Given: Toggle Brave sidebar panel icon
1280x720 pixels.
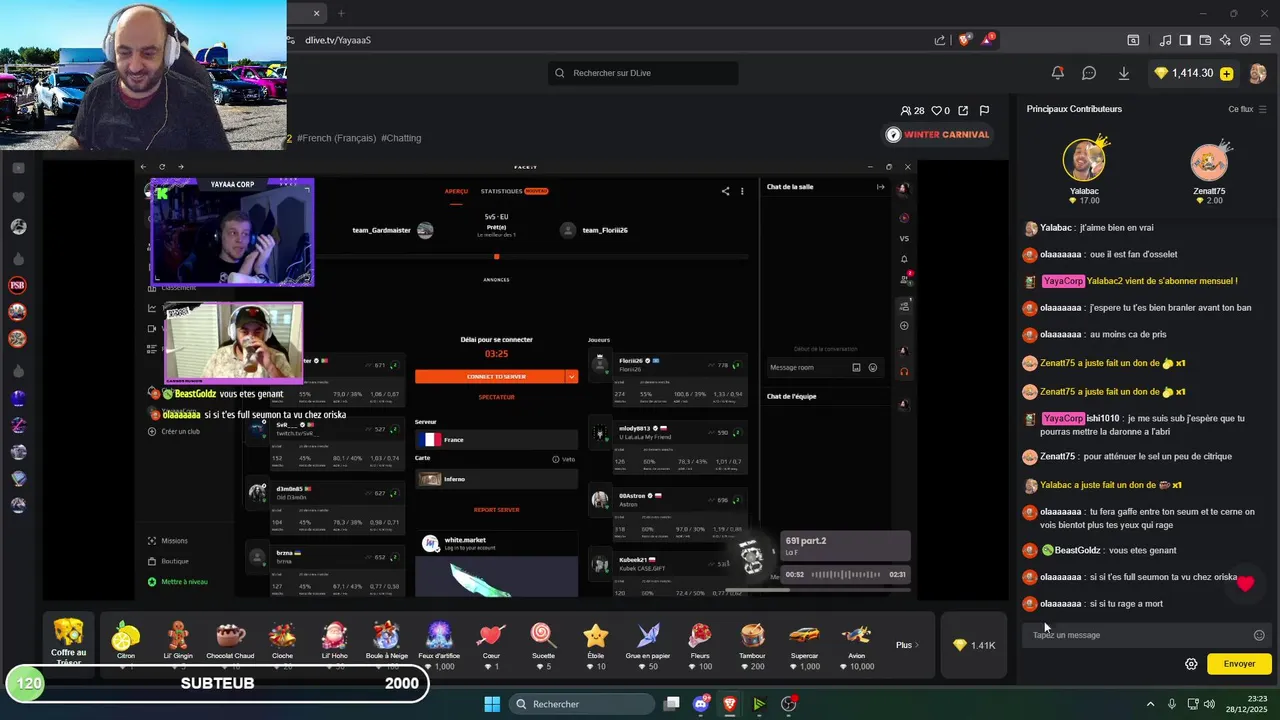Looking at the screenshot, I should pos(1185,40).
